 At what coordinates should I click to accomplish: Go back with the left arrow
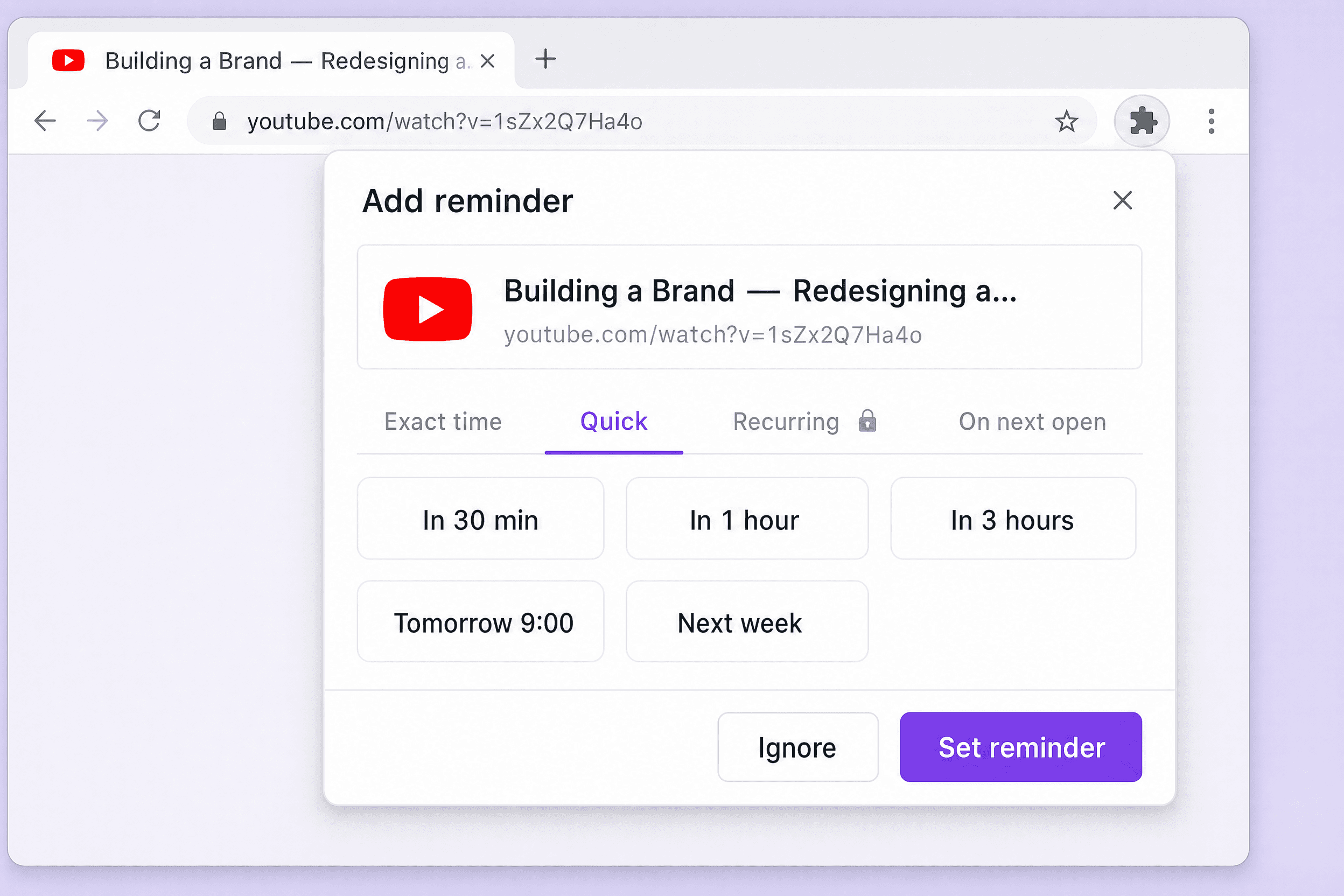pyautogui.click(x=45, y=121)
